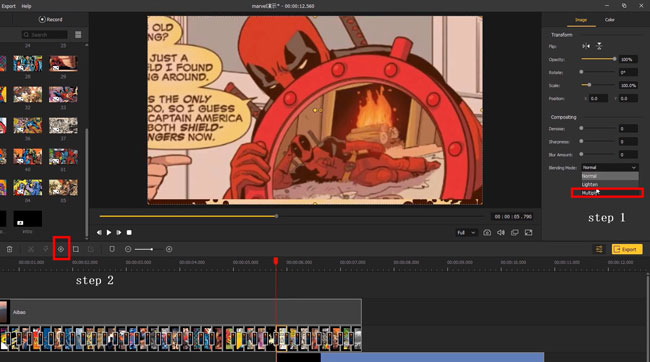The width and height of the screenshot is (650, 362).
Task: Switch to the Image tab
Action: (581, 20)
